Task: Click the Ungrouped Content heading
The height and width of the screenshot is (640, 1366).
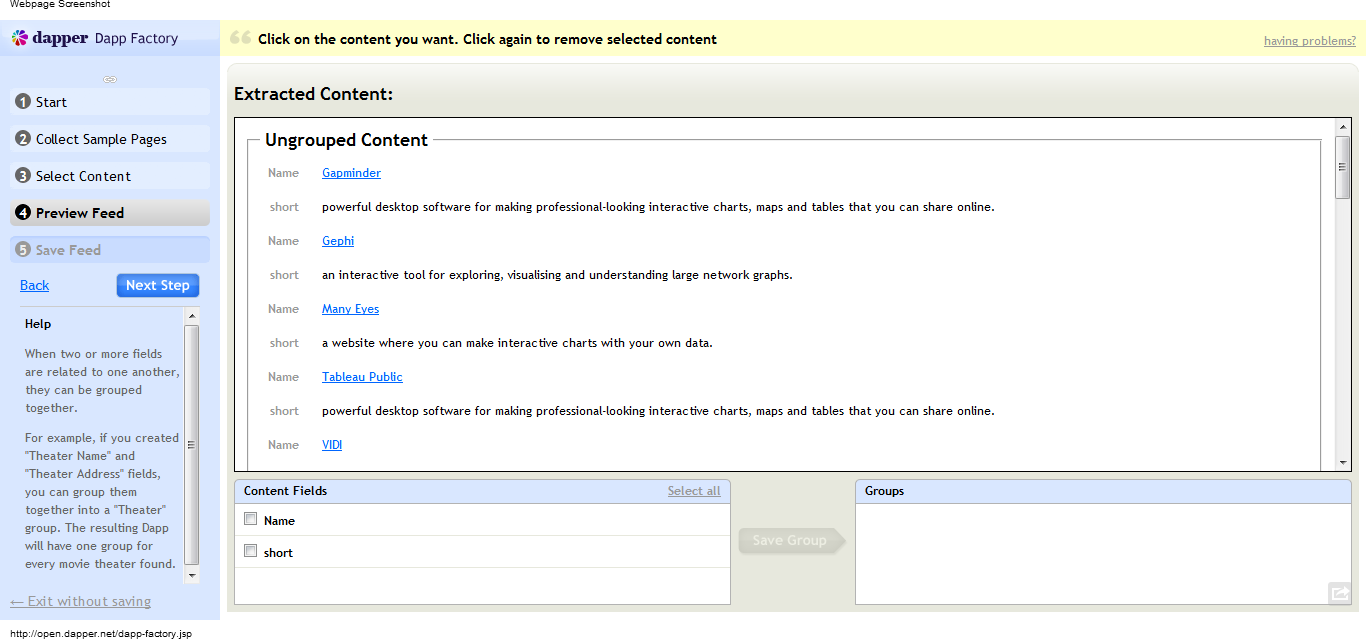Action: (x=346, y=140)
